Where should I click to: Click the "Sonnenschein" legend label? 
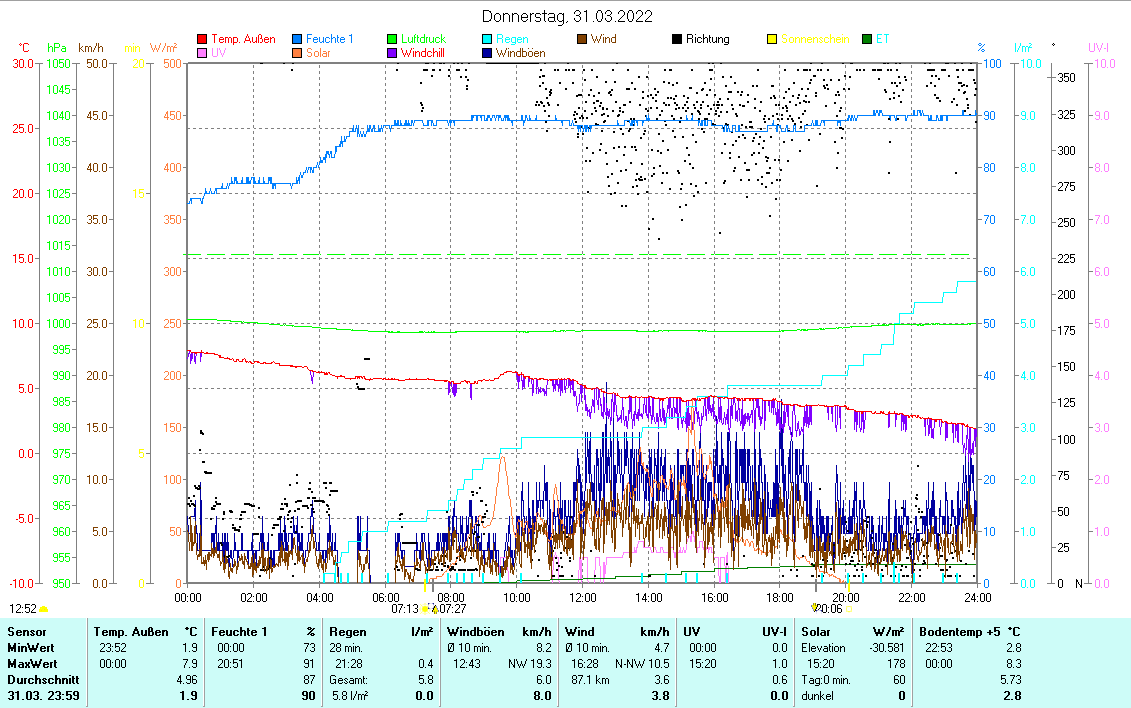tap(815, 39)
